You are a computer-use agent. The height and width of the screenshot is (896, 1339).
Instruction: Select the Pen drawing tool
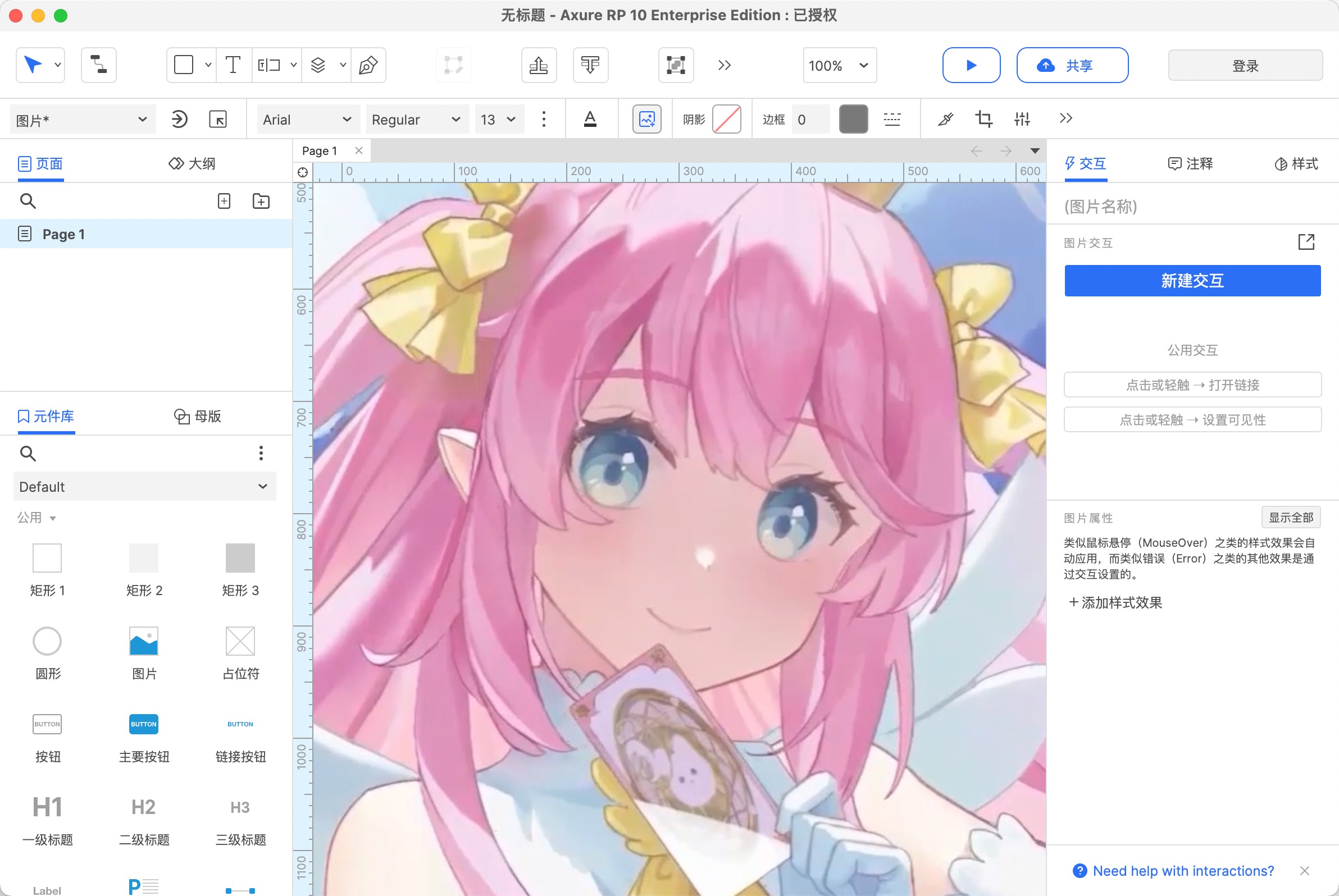click(x=368, y=65)
